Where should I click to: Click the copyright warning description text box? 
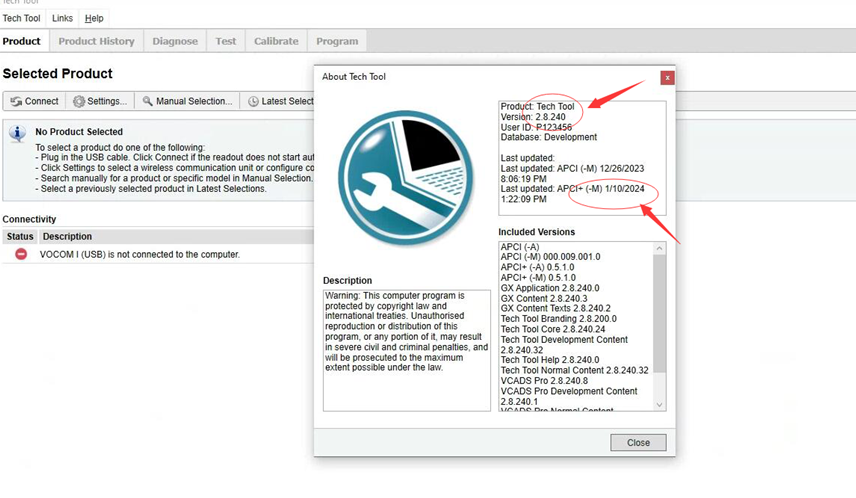(x=407, y=351)
